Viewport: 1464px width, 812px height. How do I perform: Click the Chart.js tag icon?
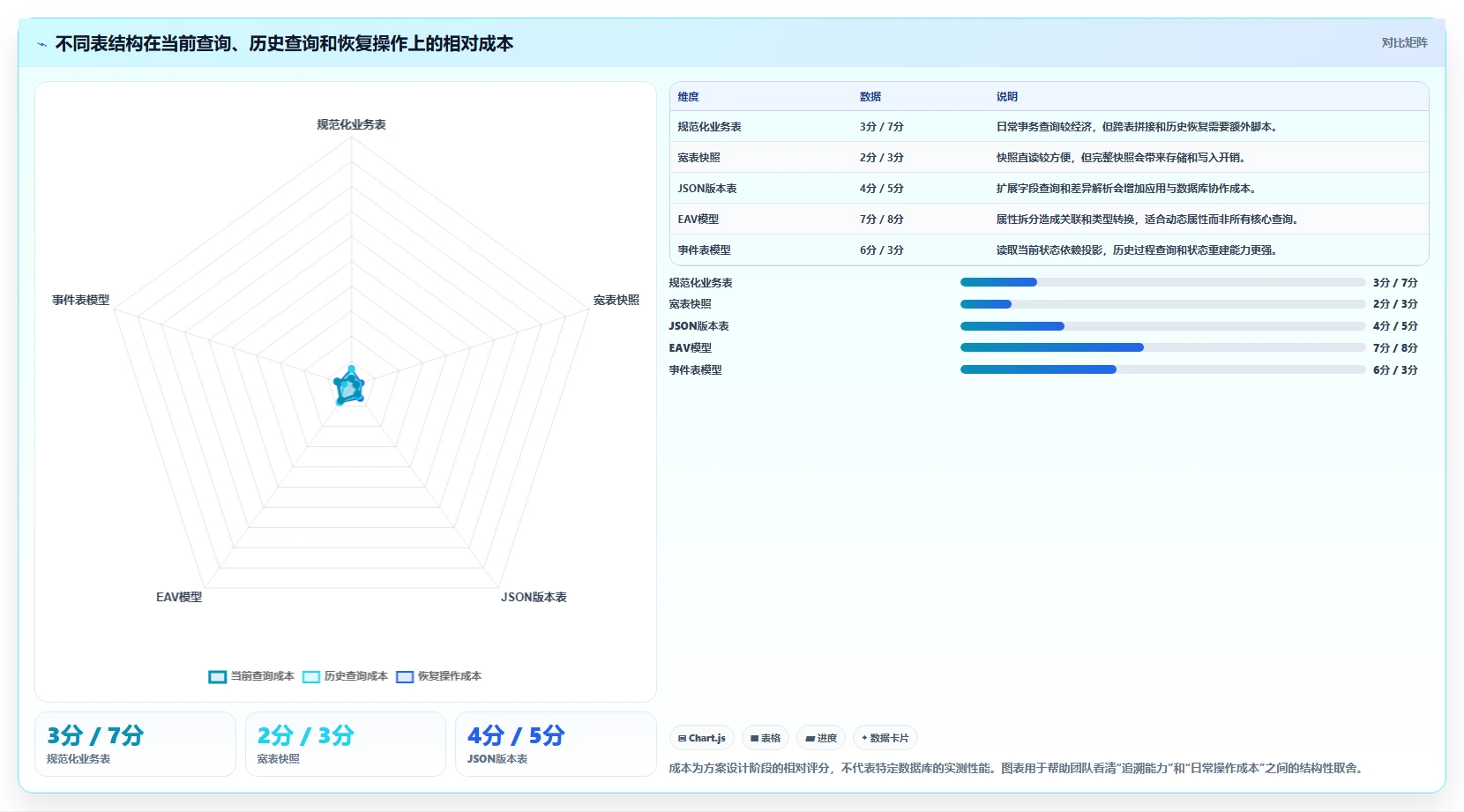click(682, 739)
